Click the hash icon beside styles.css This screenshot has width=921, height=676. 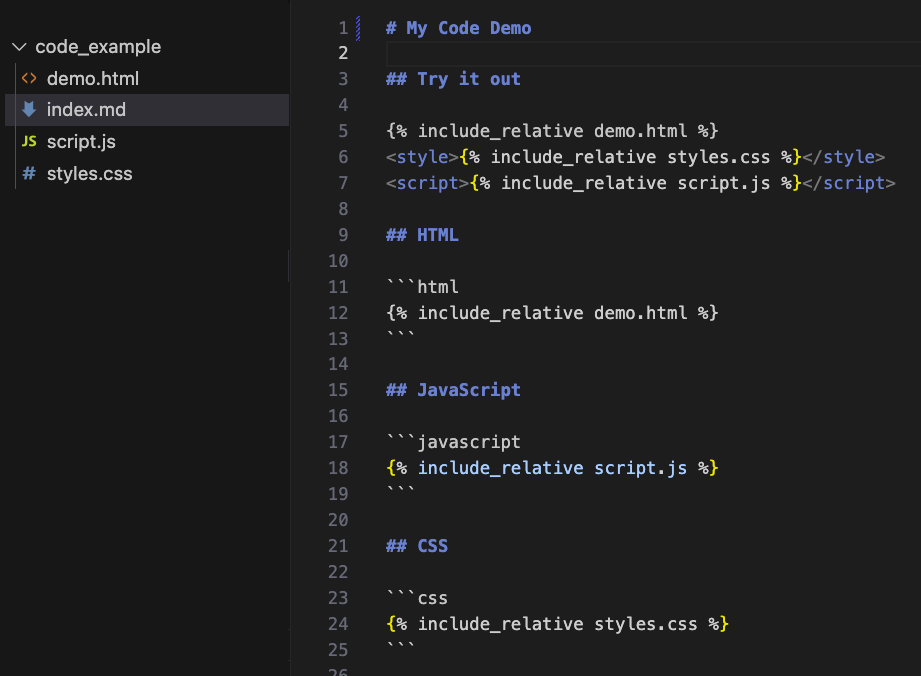click(29, 174)
